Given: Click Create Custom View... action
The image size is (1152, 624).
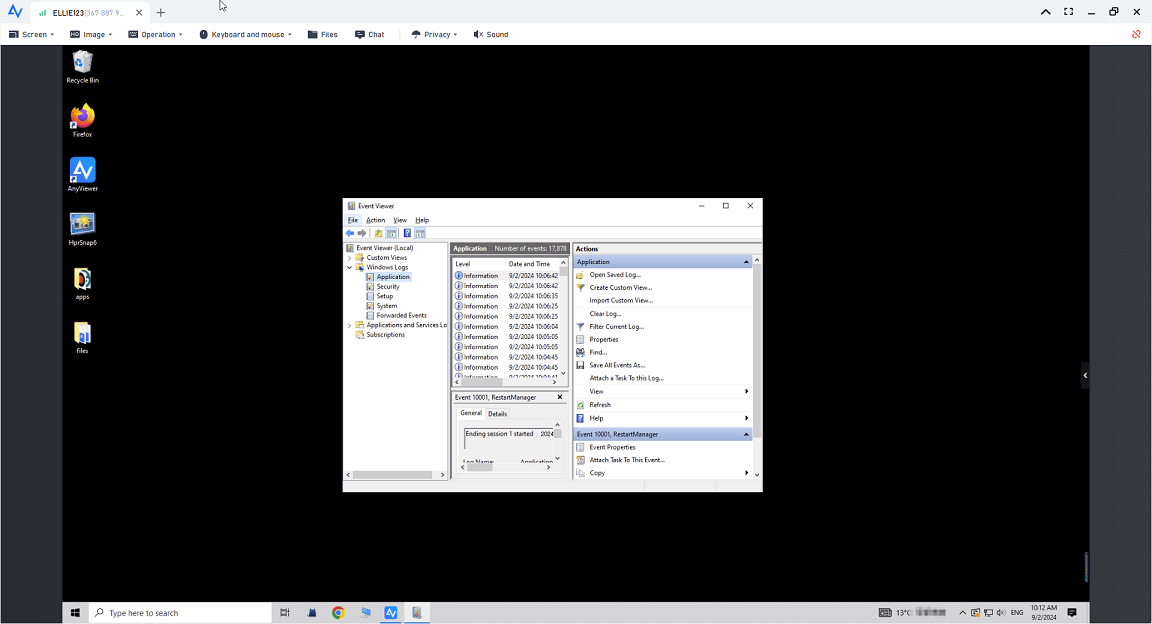Looking at the screenshot, I should [x=620, y=288].
